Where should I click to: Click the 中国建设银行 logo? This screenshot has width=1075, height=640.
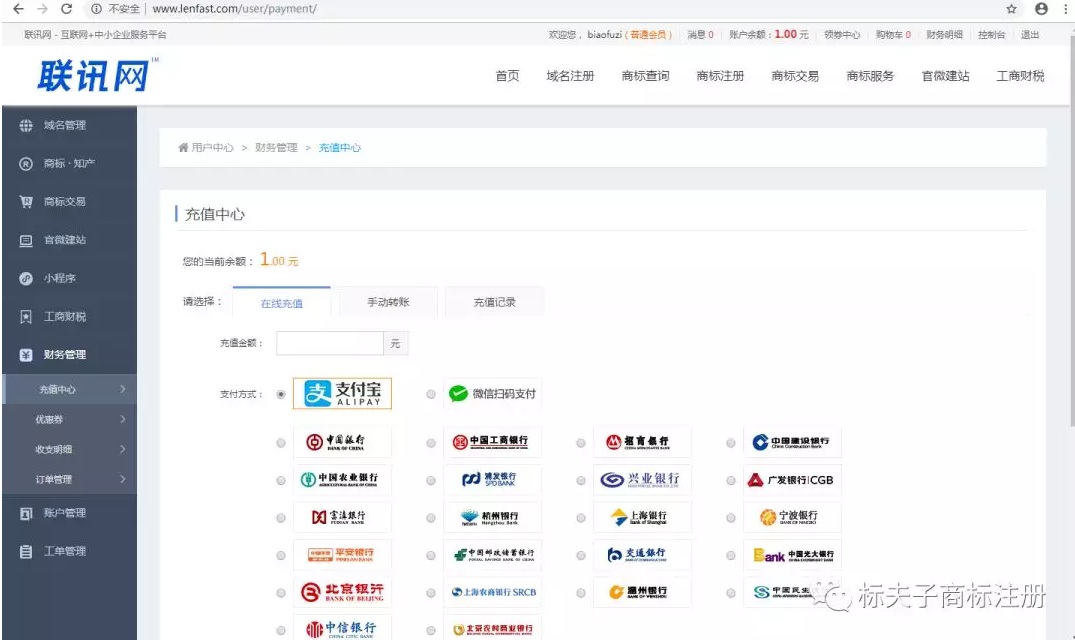793,442
